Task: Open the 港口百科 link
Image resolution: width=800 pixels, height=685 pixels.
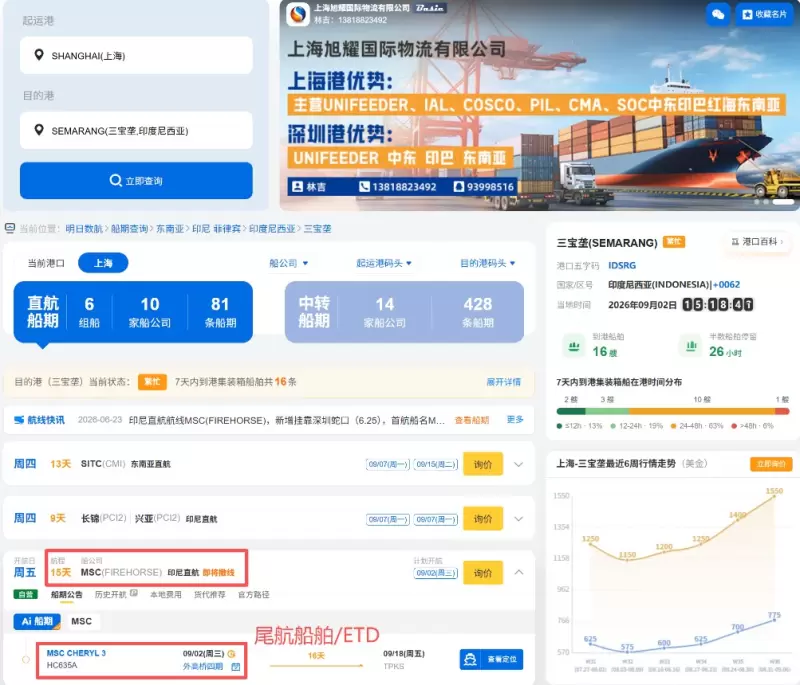Action: click(757, 241)
